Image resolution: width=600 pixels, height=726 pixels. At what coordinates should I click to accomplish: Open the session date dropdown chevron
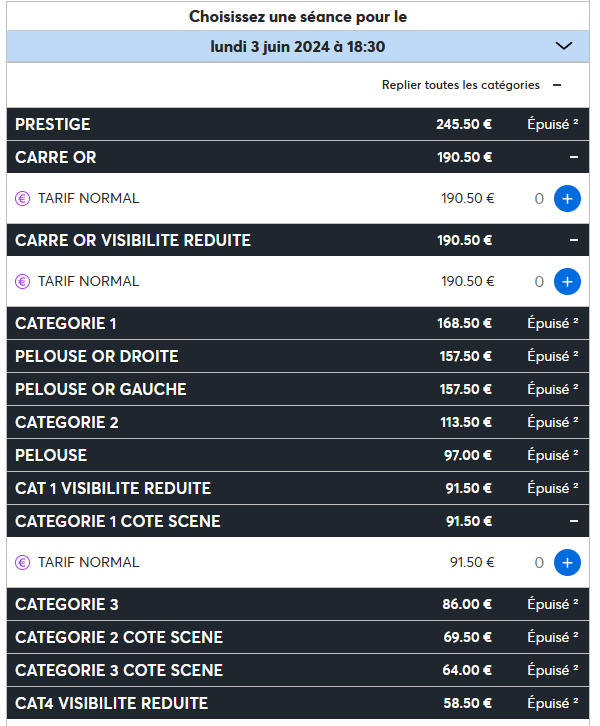pyautogui.click(x=563, y=46)
